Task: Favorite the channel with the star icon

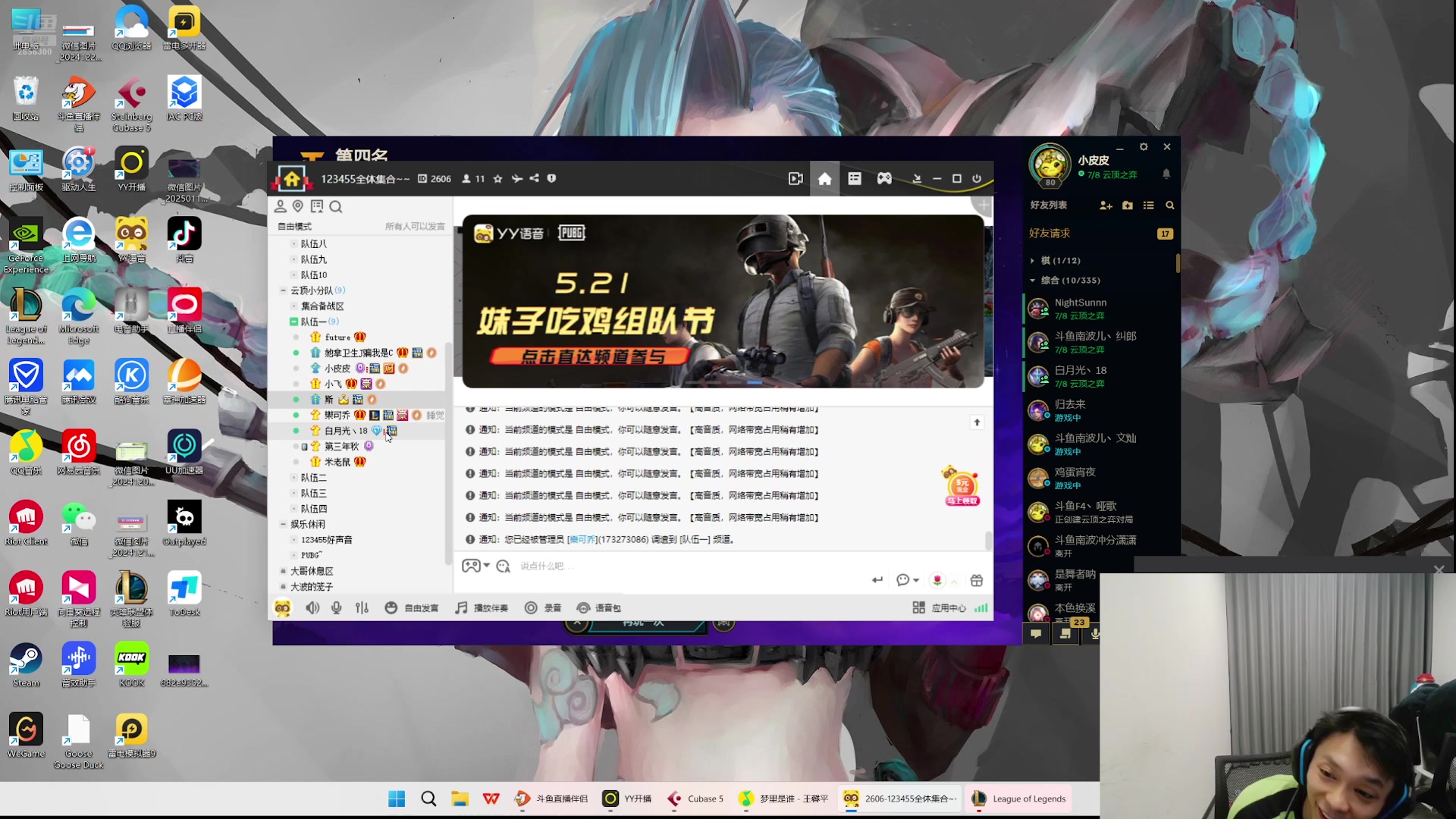Action: coord(497,179)
